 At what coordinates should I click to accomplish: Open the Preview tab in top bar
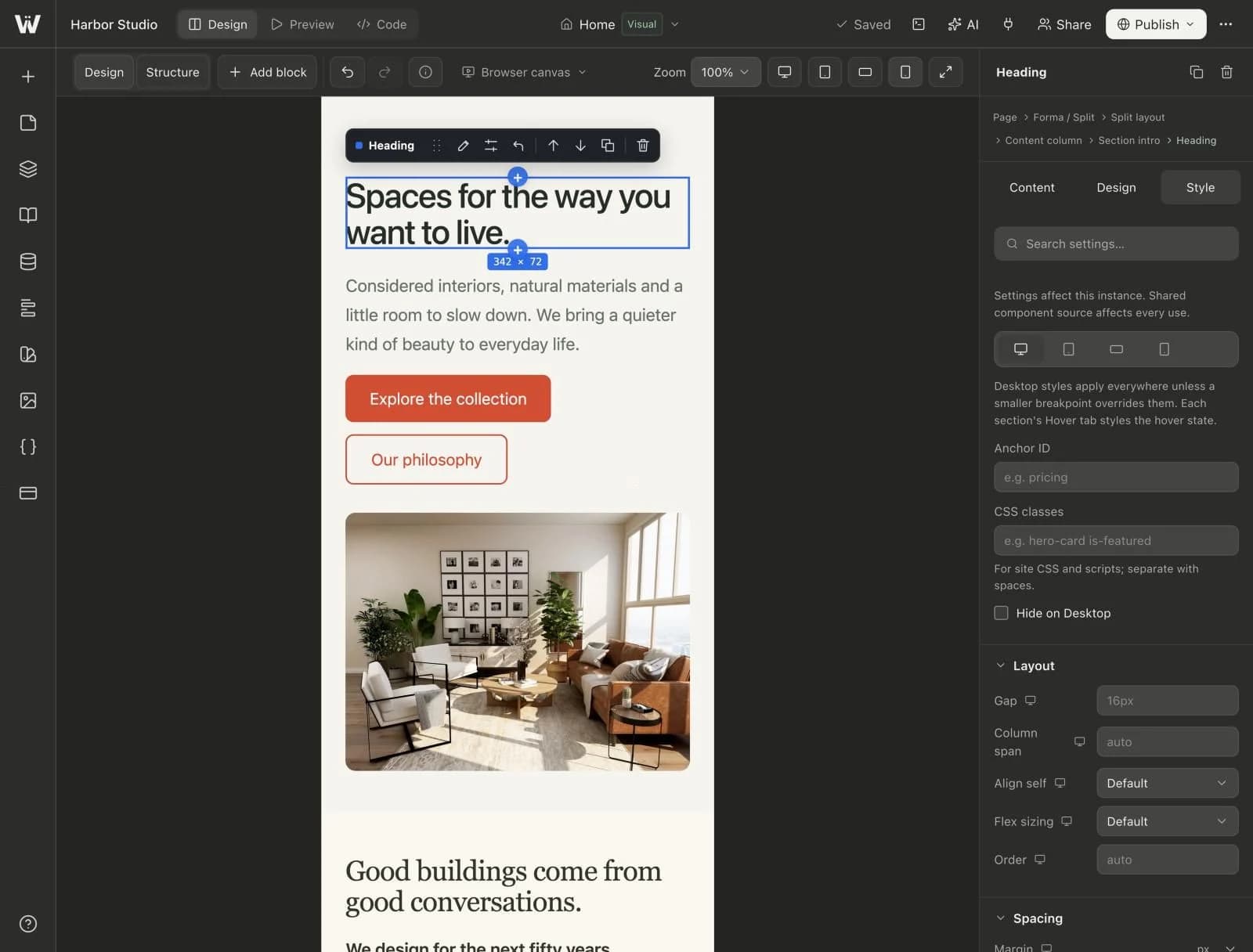click(x=302, y=24)
